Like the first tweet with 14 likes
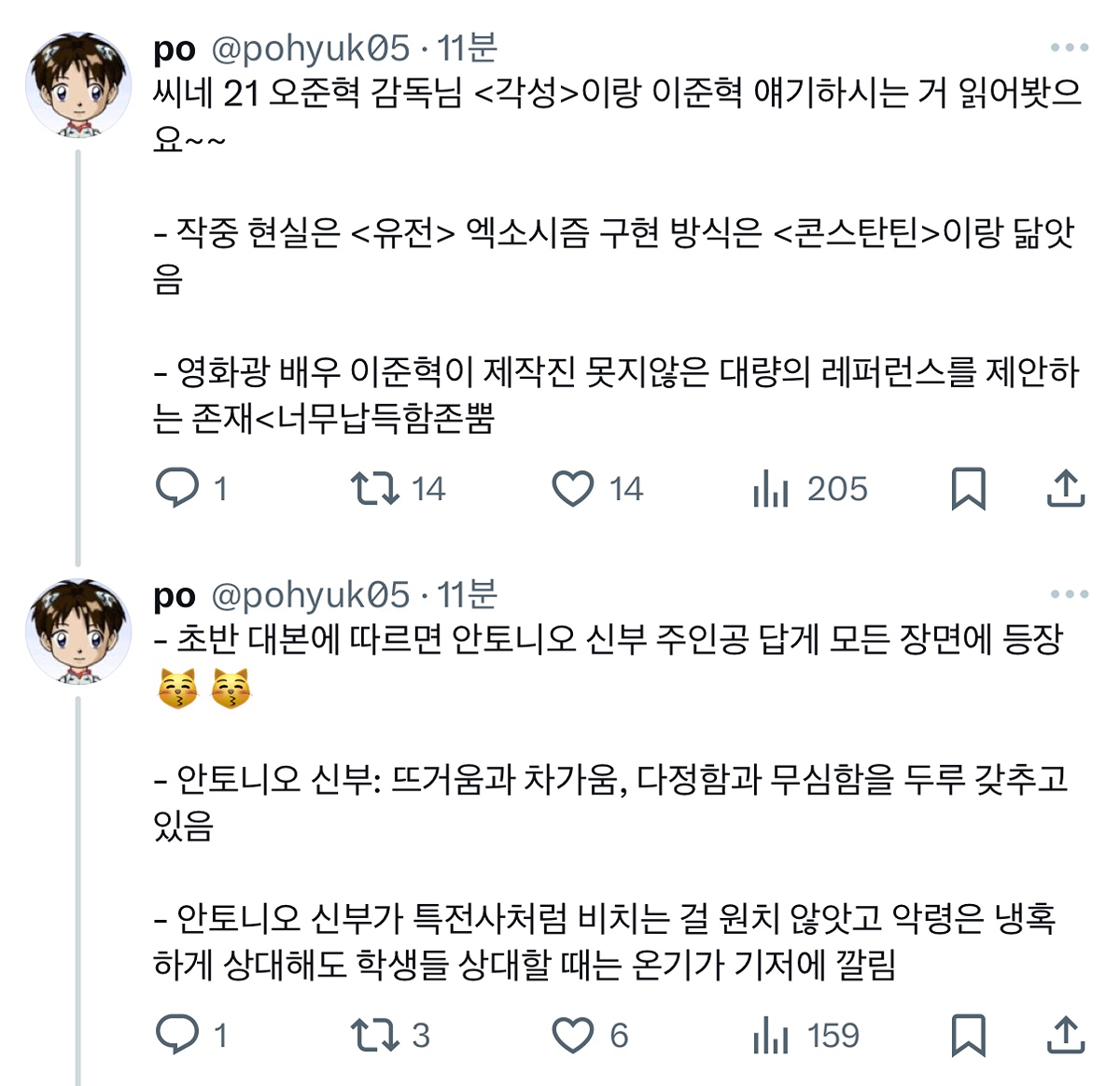This screenshot has width=1120, height=1086. [573, 488]
